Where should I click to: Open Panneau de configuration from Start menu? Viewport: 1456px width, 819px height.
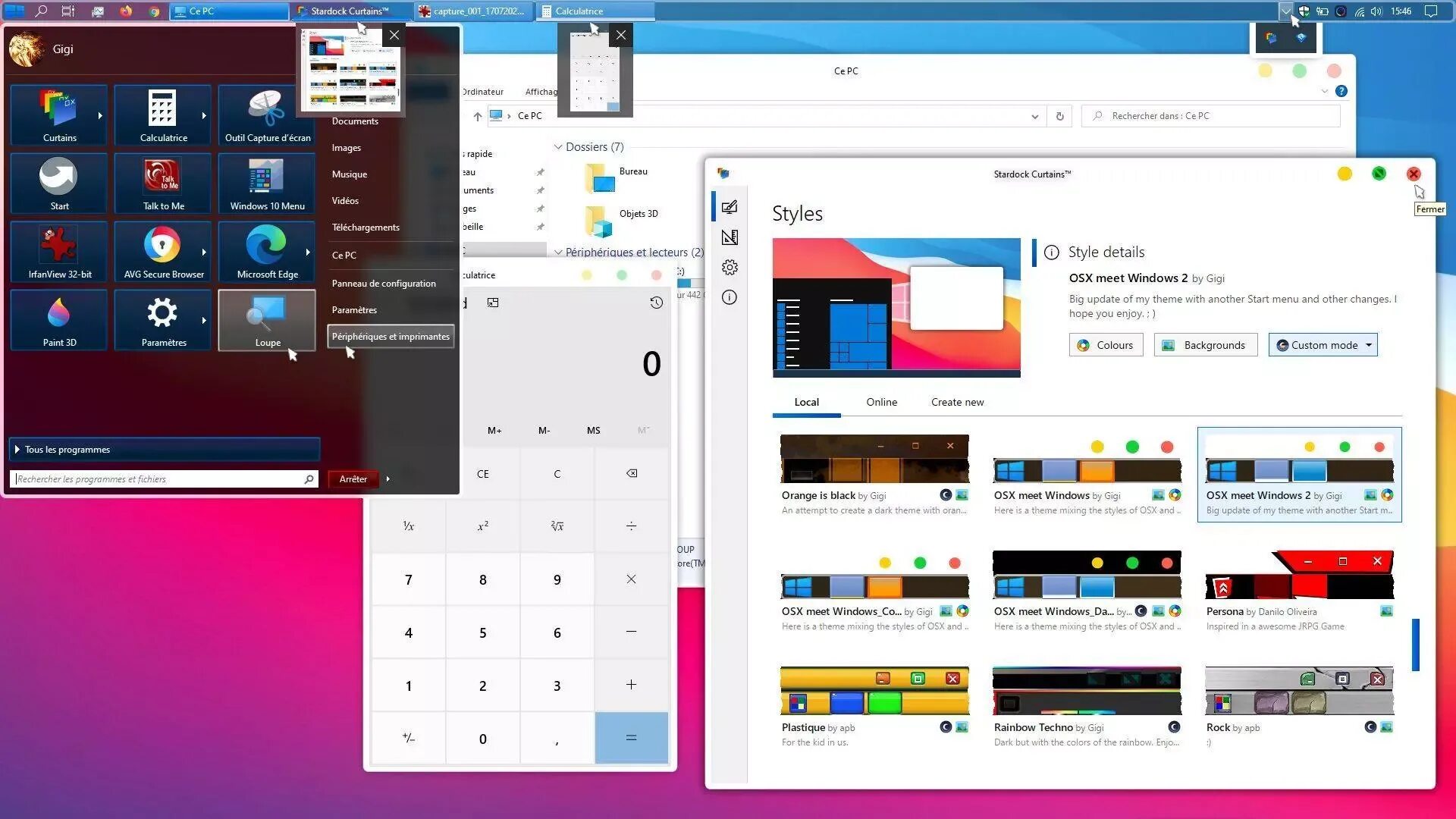(384, 283)
